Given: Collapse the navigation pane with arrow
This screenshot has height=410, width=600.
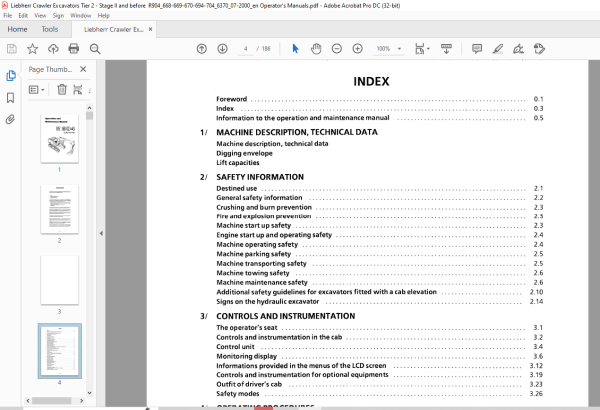Looking at the screenshot, I should point(101,233).
